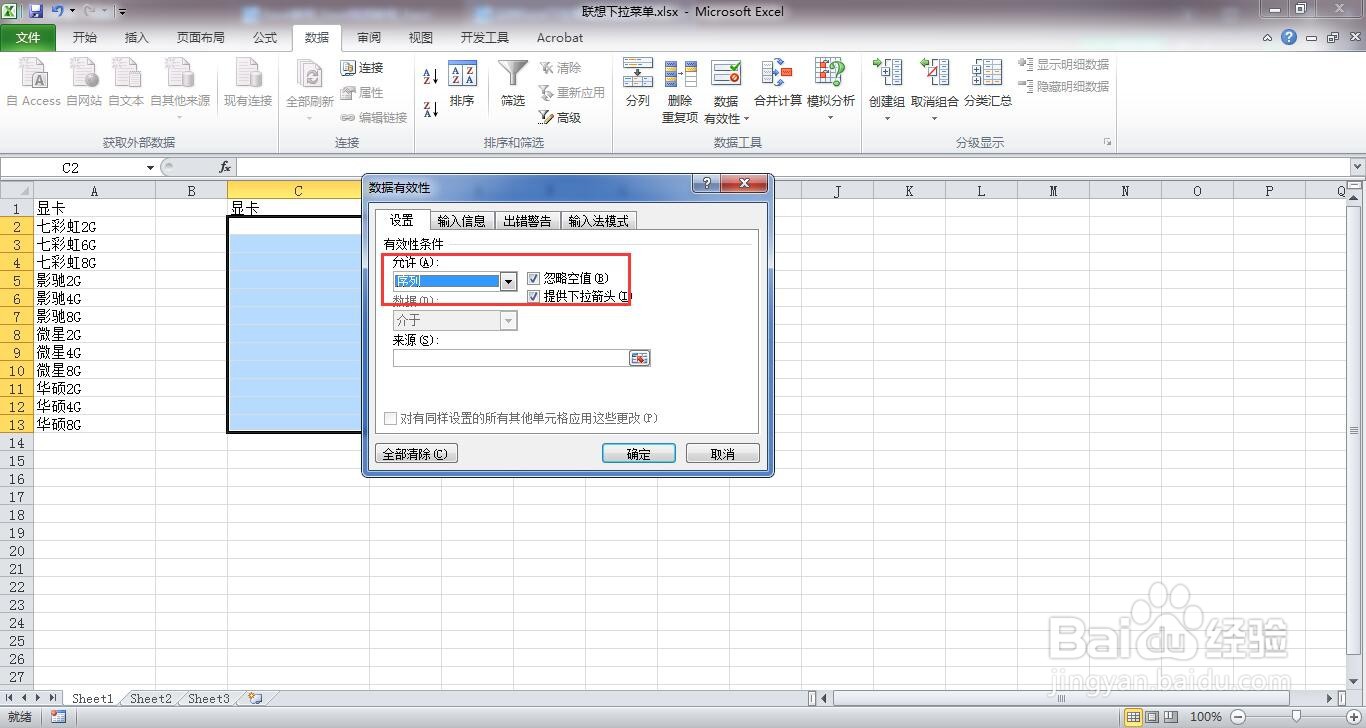Open customize quick access toolbar dropdown

[x=122, y=12]
